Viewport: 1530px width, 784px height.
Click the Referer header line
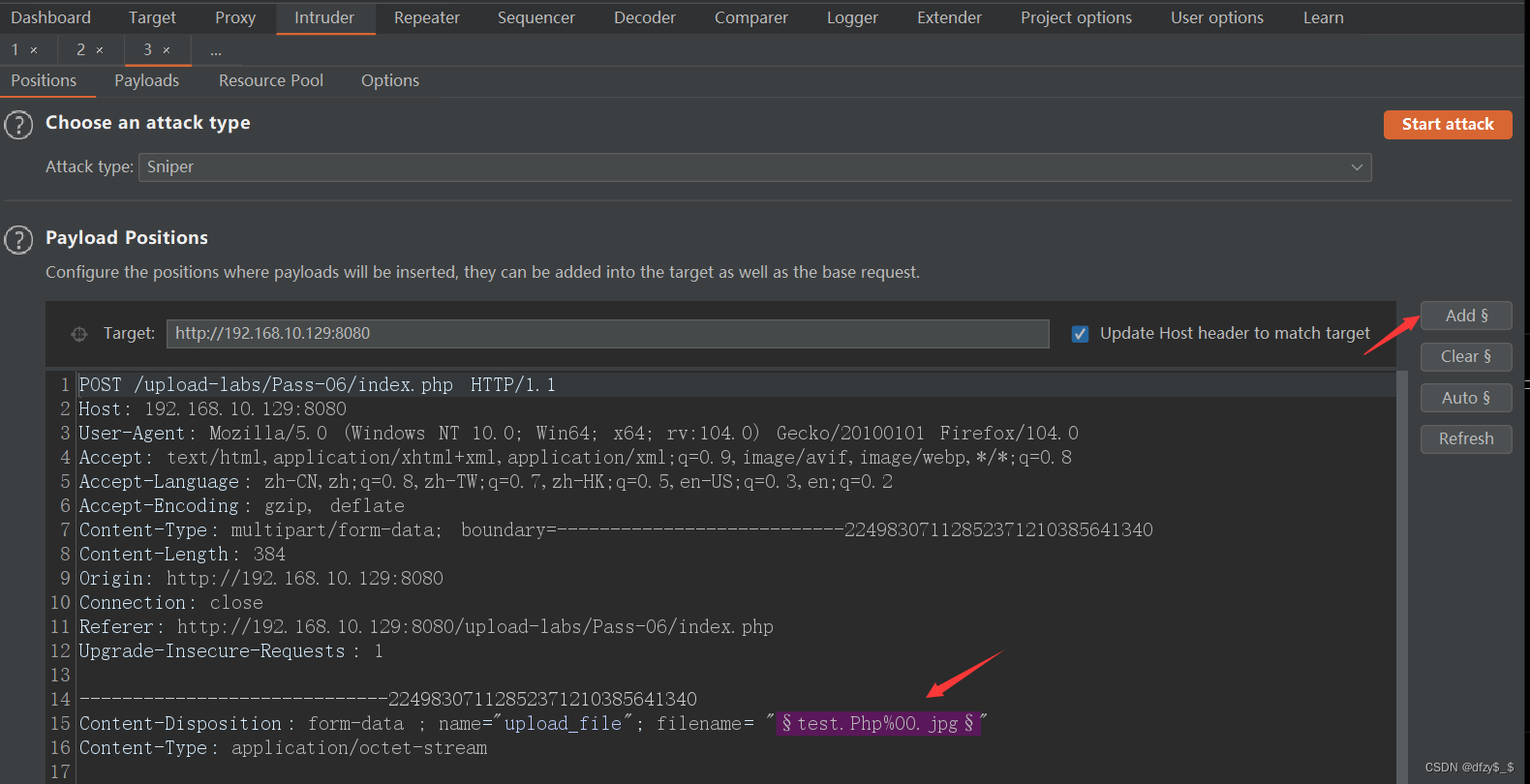[426, 626]
